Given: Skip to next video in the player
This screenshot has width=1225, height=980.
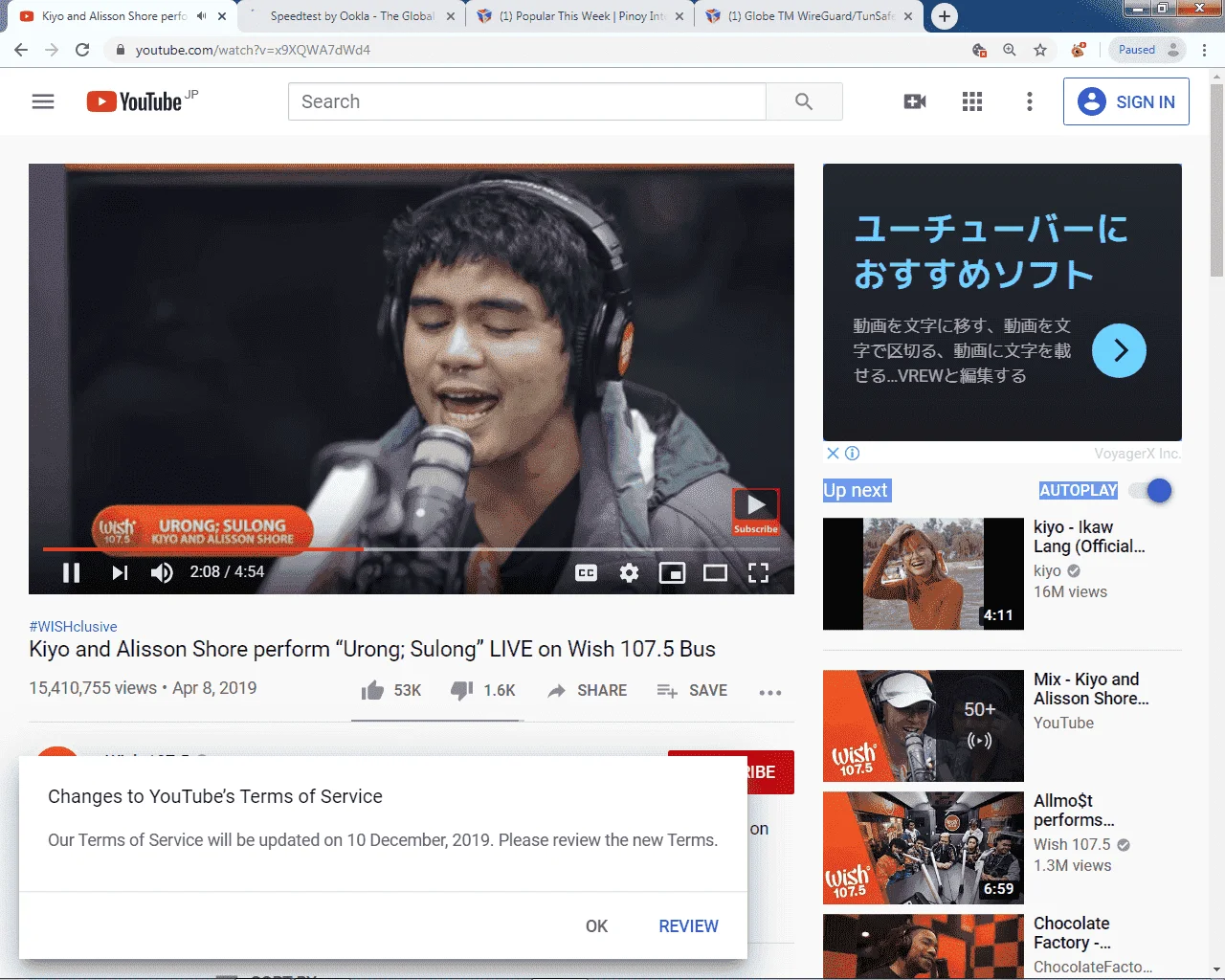Looking at the screenshot, I should (120, 572).
